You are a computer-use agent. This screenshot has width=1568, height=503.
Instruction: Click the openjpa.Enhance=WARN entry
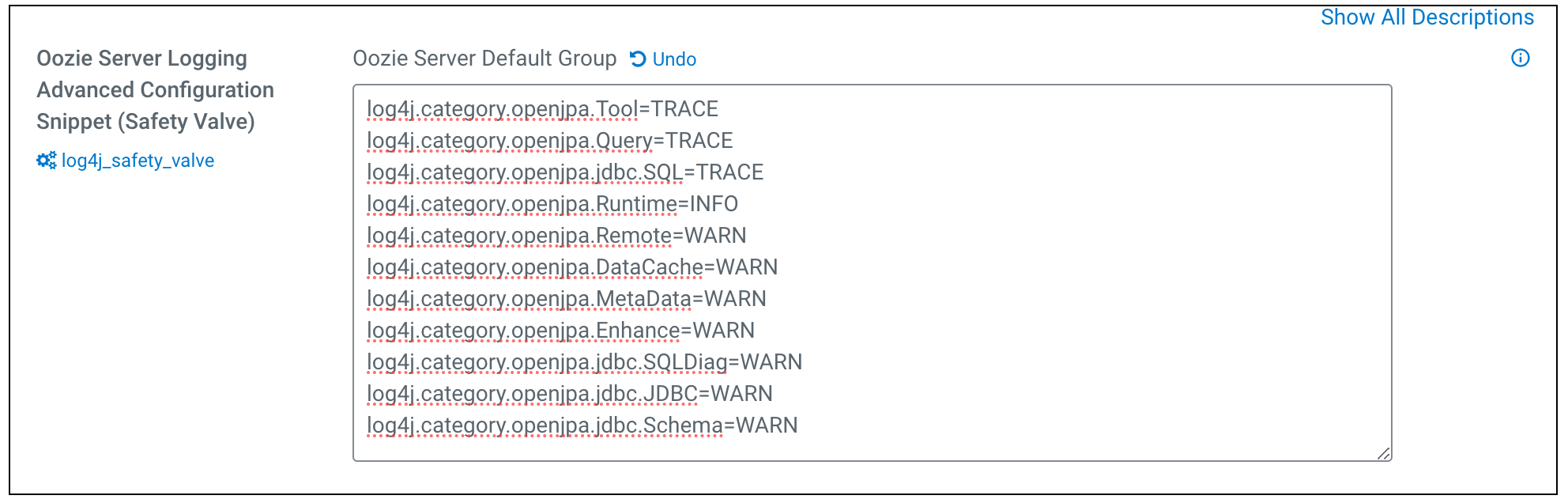click(x=560, y=330)
